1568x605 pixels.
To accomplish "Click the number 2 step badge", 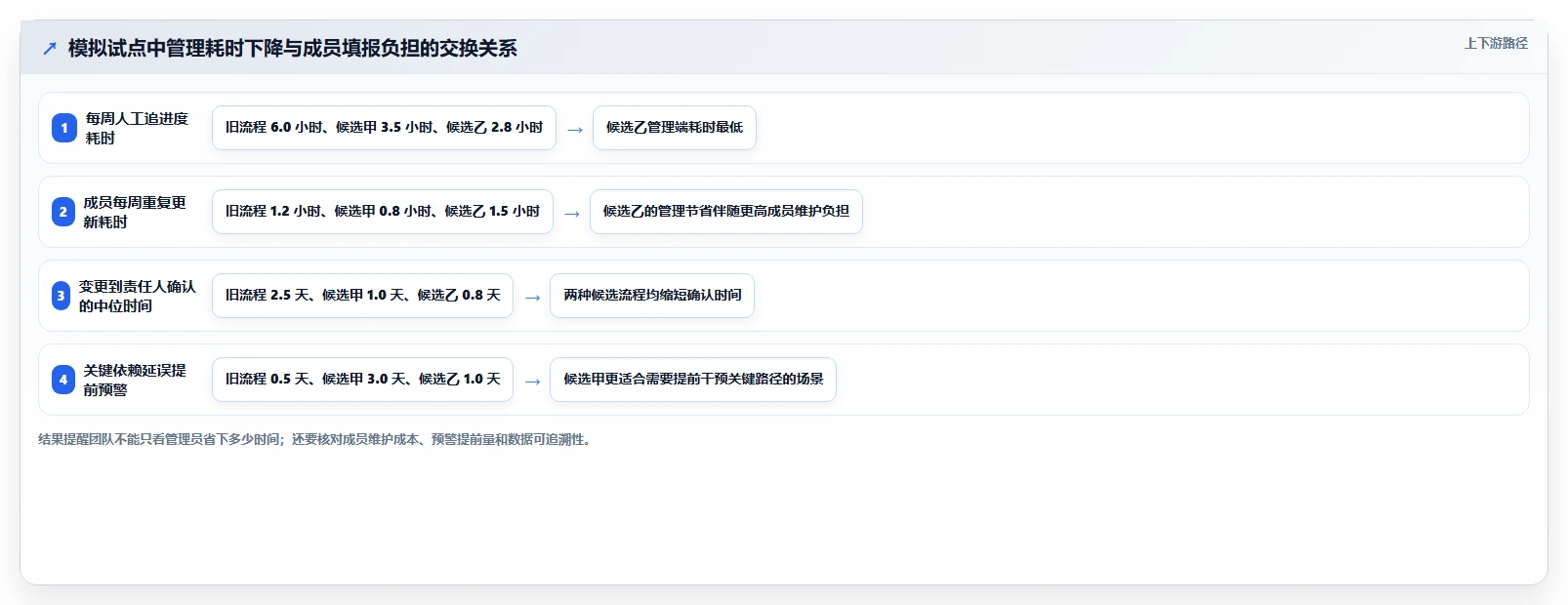I will click(63, 212).
